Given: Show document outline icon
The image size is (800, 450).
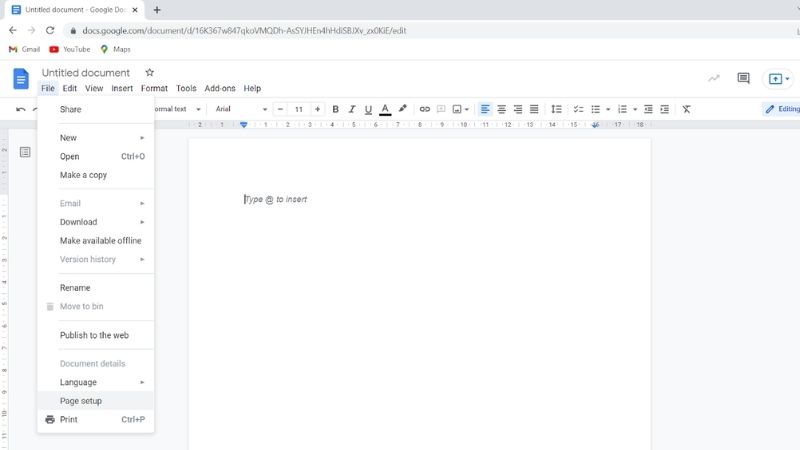Looking at the screenshot, I should click(25, 152).
